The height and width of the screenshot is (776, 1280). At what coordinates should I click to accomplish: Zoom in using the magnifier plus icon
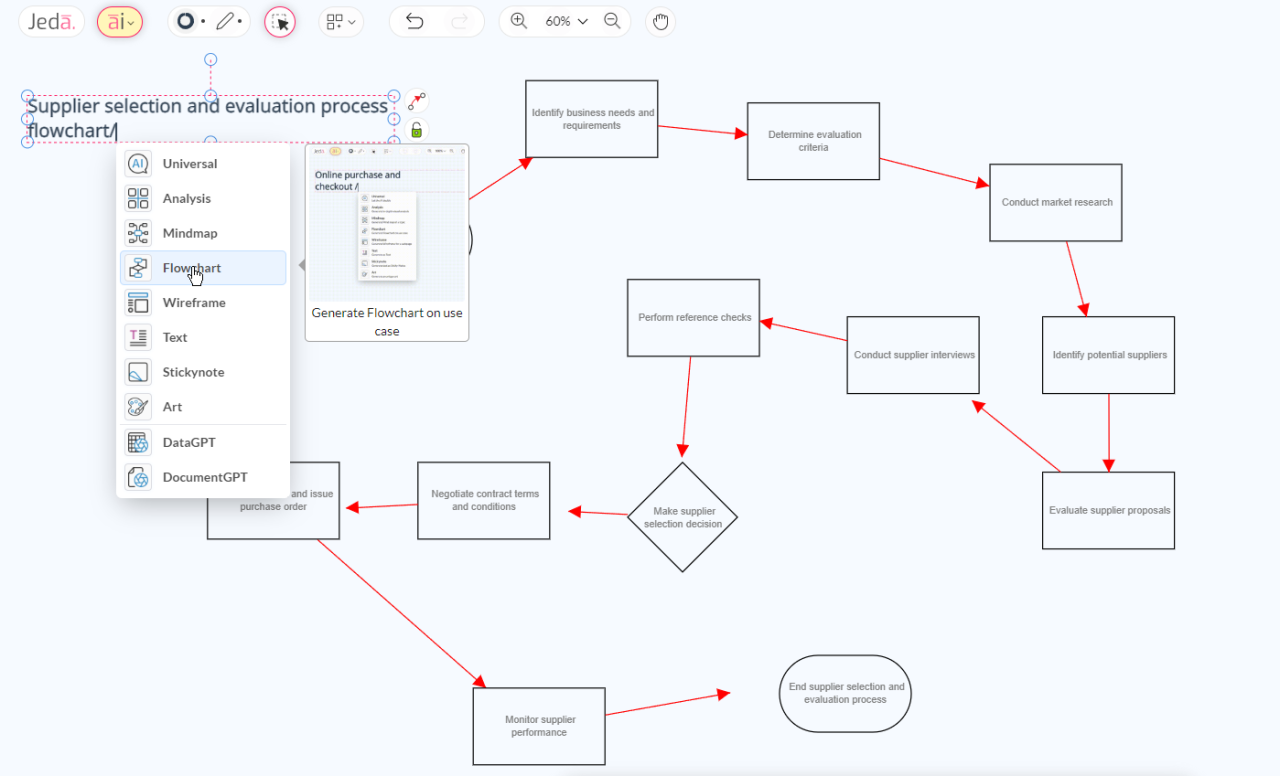519,20
